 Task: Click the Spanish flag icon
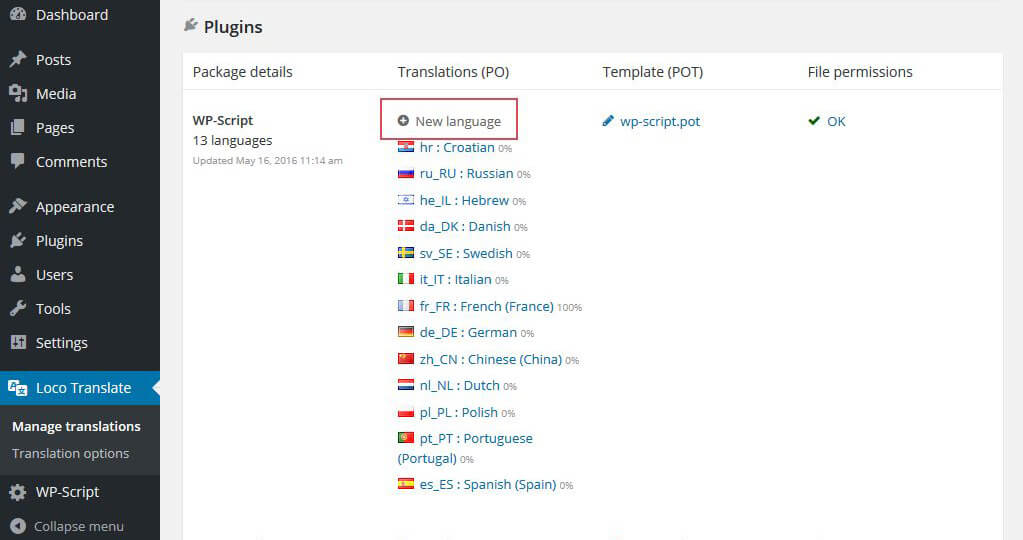click(x=406, y=483)
